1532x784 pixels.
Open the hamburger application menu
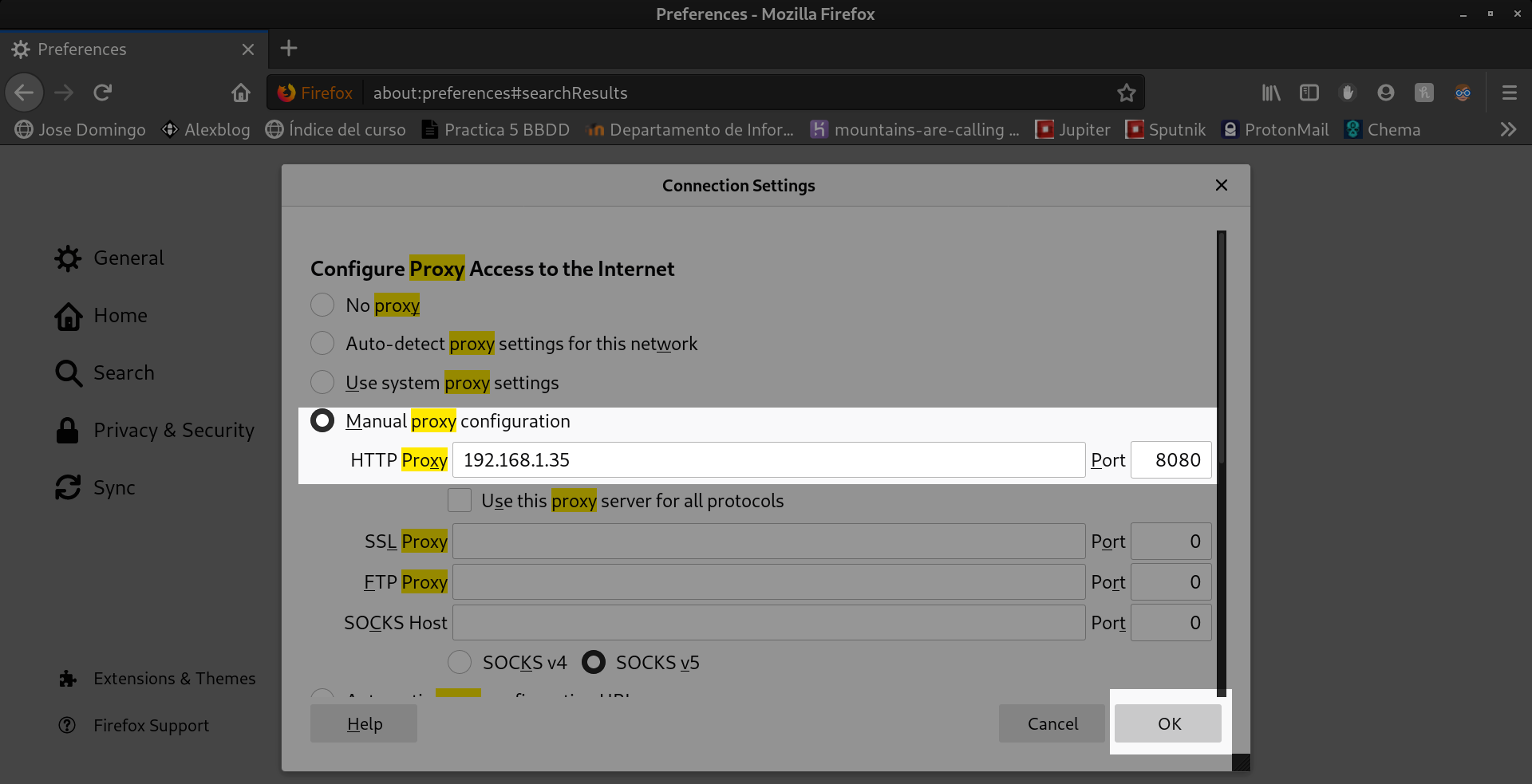pyautogui.click(x=1509, y=93)
